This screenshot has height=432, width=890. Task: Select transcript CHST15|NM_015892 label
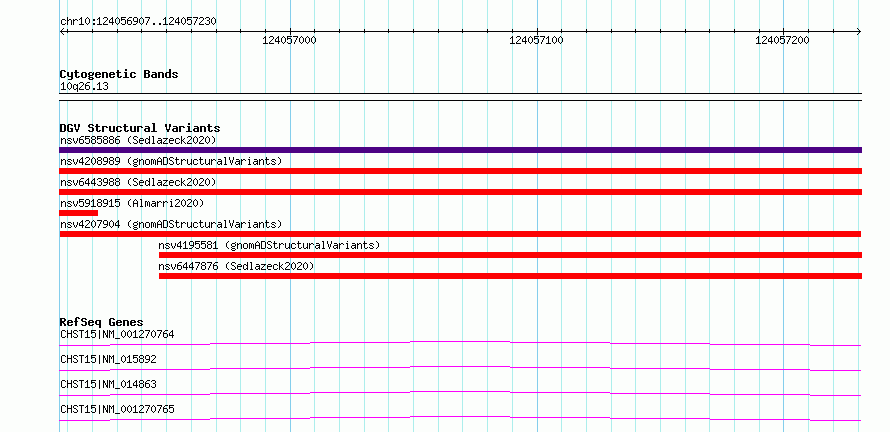point(108,359)
